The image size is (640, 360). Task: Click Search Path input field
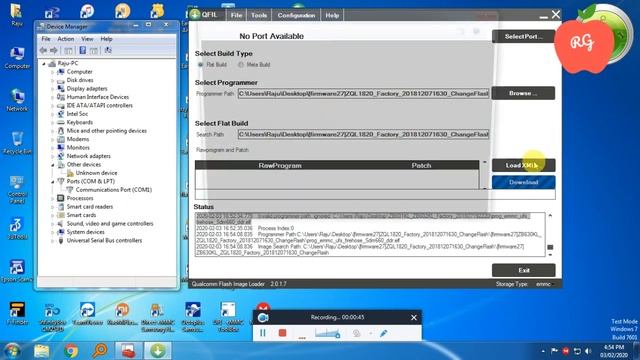tap(363, 134)
